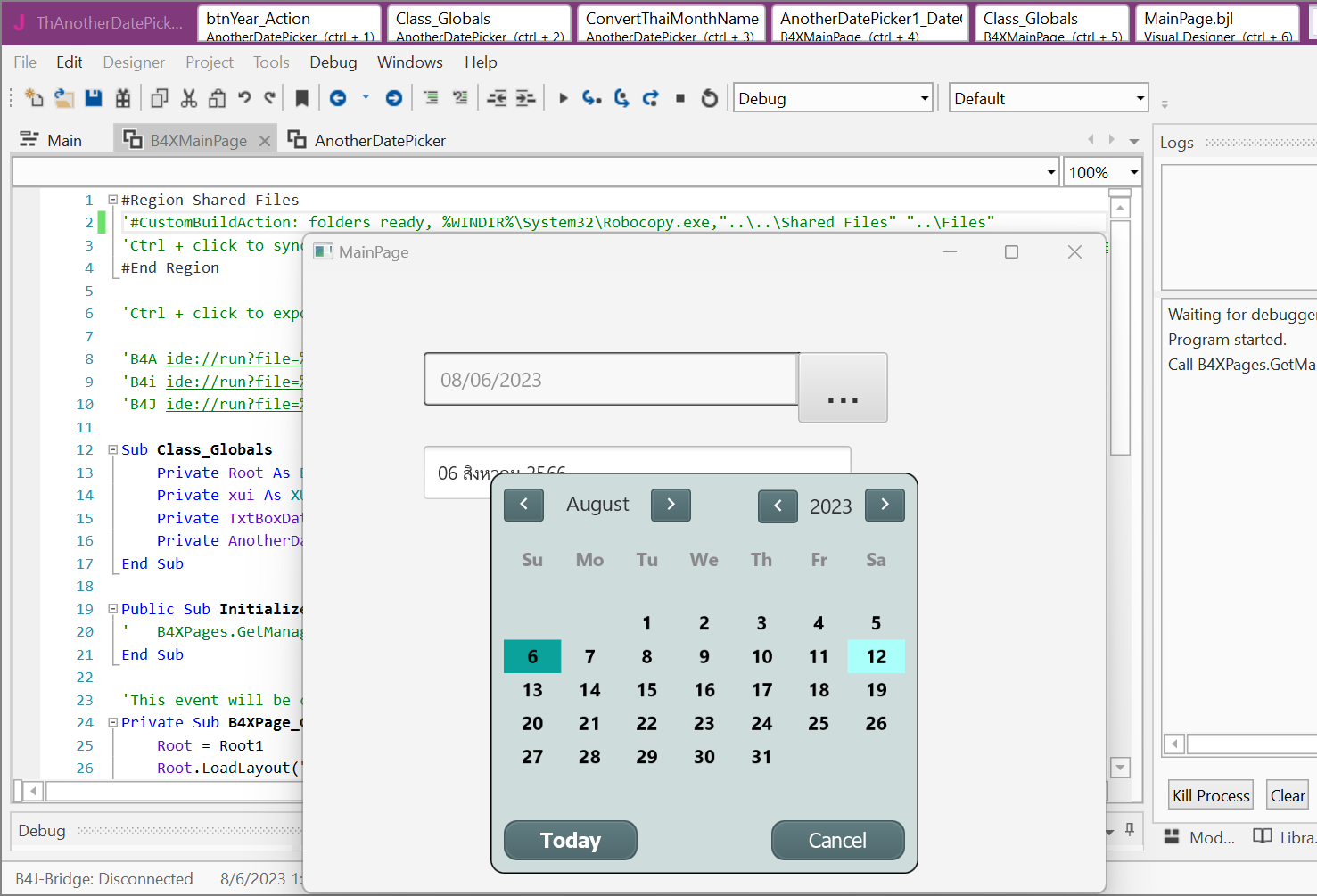Image resolution: width=1317 pixels, height=896 pixels.
Task: Click the Kill Process button
Action: 1211,795
